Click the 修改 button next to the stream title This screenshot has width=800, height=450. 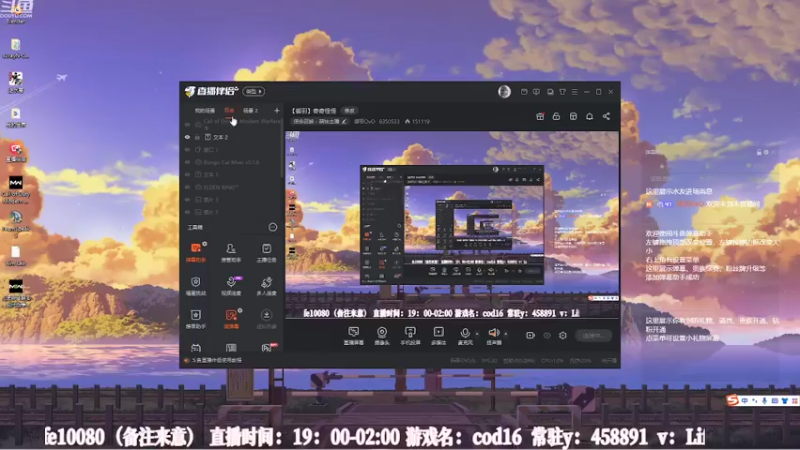click(349, 111)
